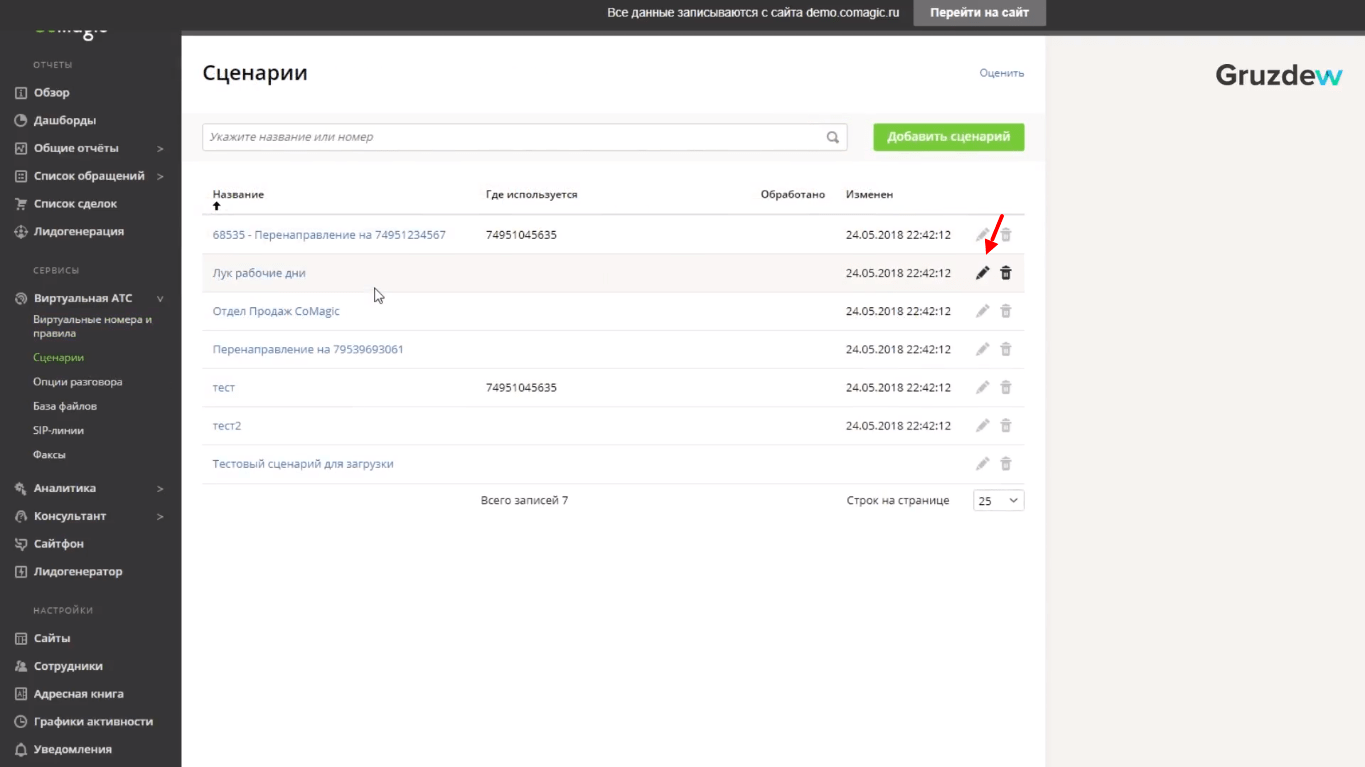Click the Аналитика sidebar icon
The image size is (1365, 767).
21,489
